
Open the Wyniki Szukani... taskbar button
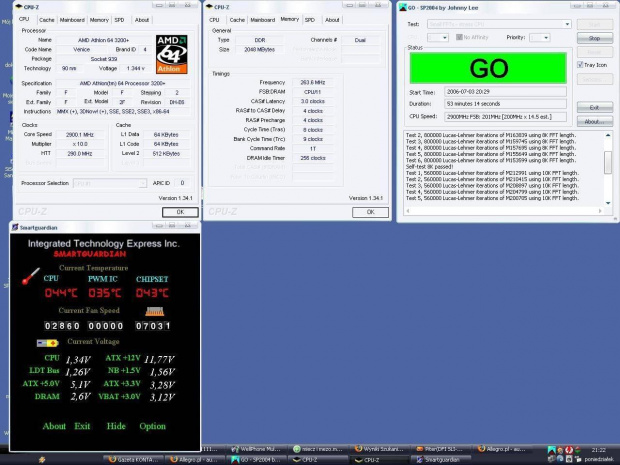[x=380, y=449]
